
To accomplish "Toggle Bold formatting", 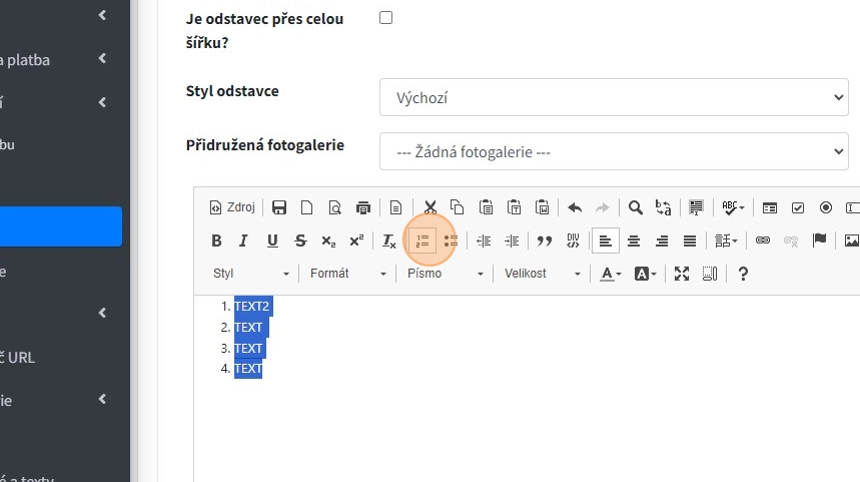I will point(216,241).
